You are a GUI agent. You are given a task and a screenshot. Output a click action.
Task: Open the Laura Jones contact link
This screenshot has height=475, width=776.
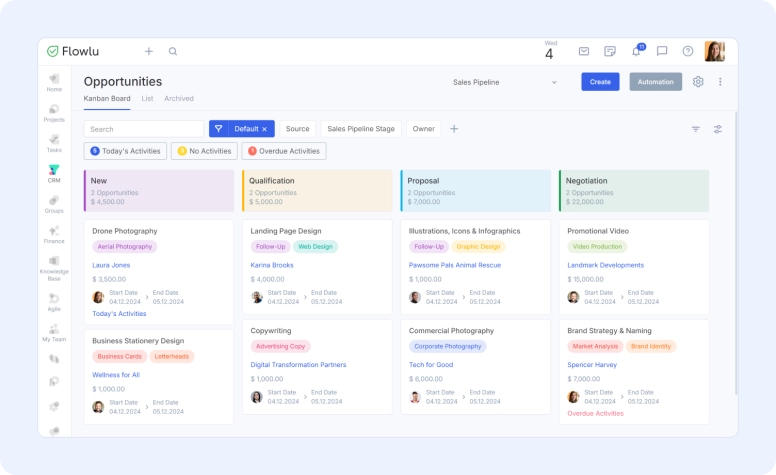(x=111, y=265)
